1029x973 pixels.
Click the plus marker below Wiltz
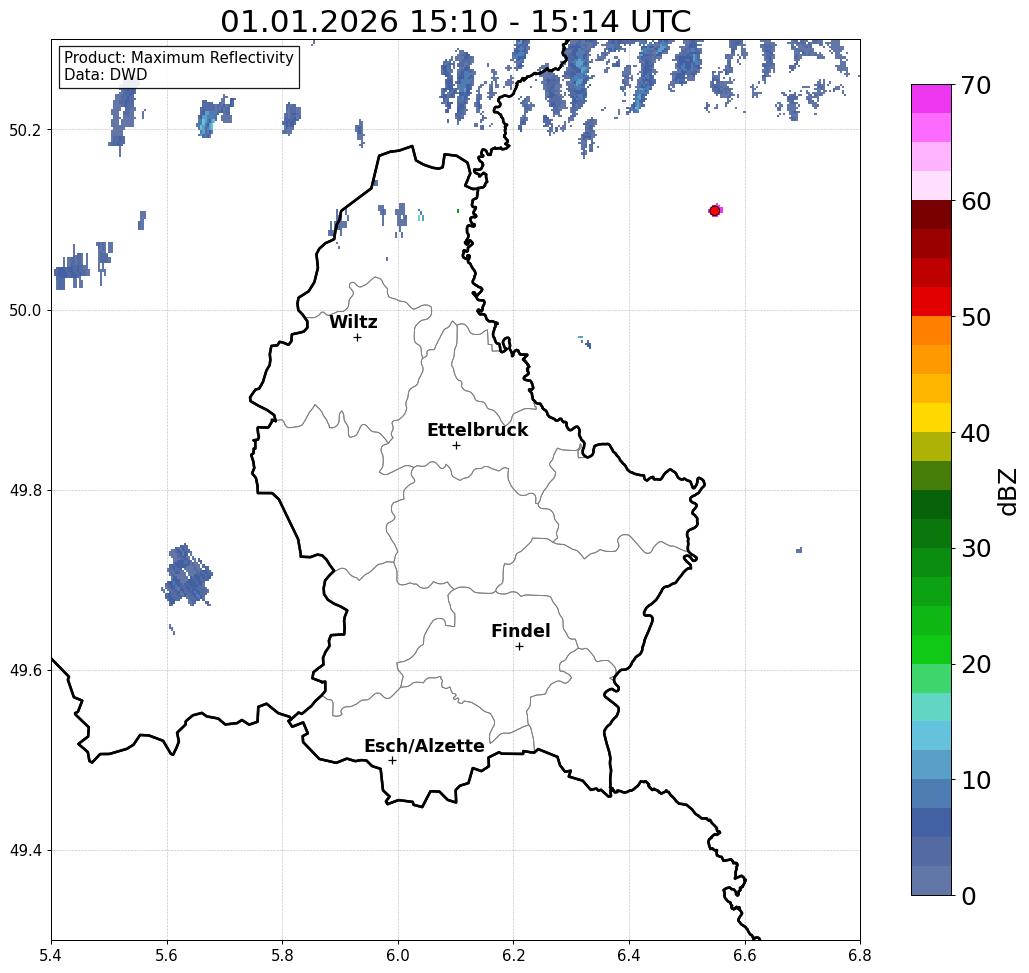pyautogui.click(x=358, y=337)
